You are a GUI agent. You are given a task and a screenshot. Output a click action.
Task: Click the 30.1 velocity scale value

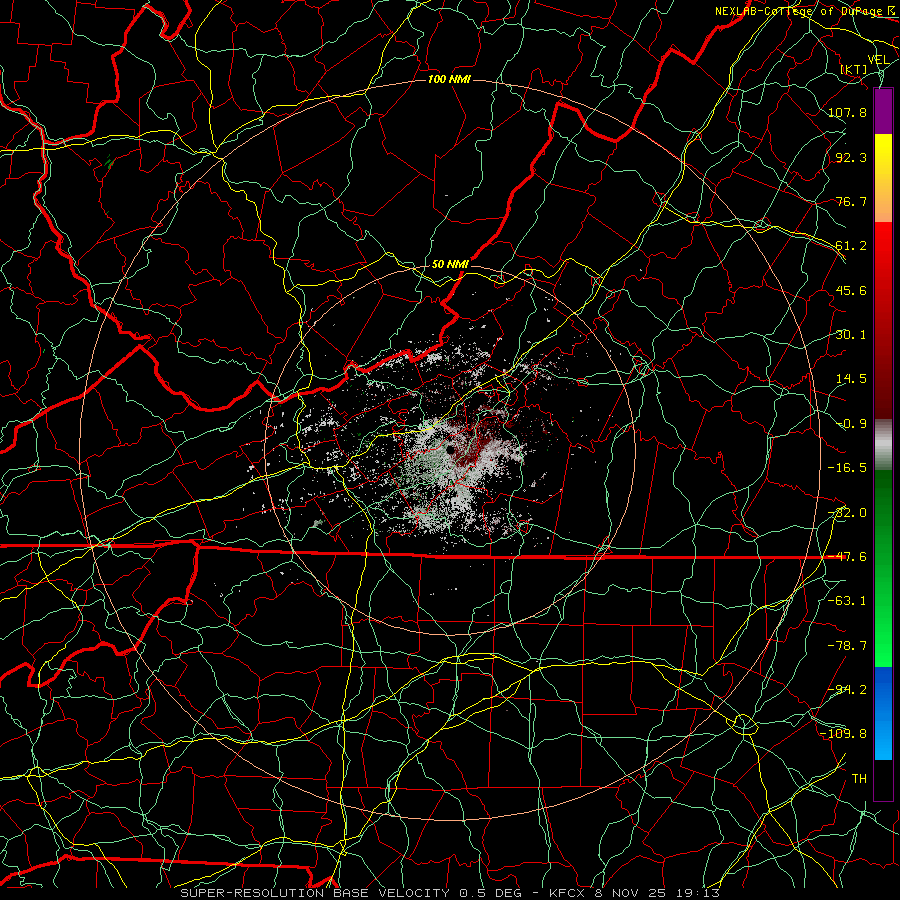click(851, 335)
